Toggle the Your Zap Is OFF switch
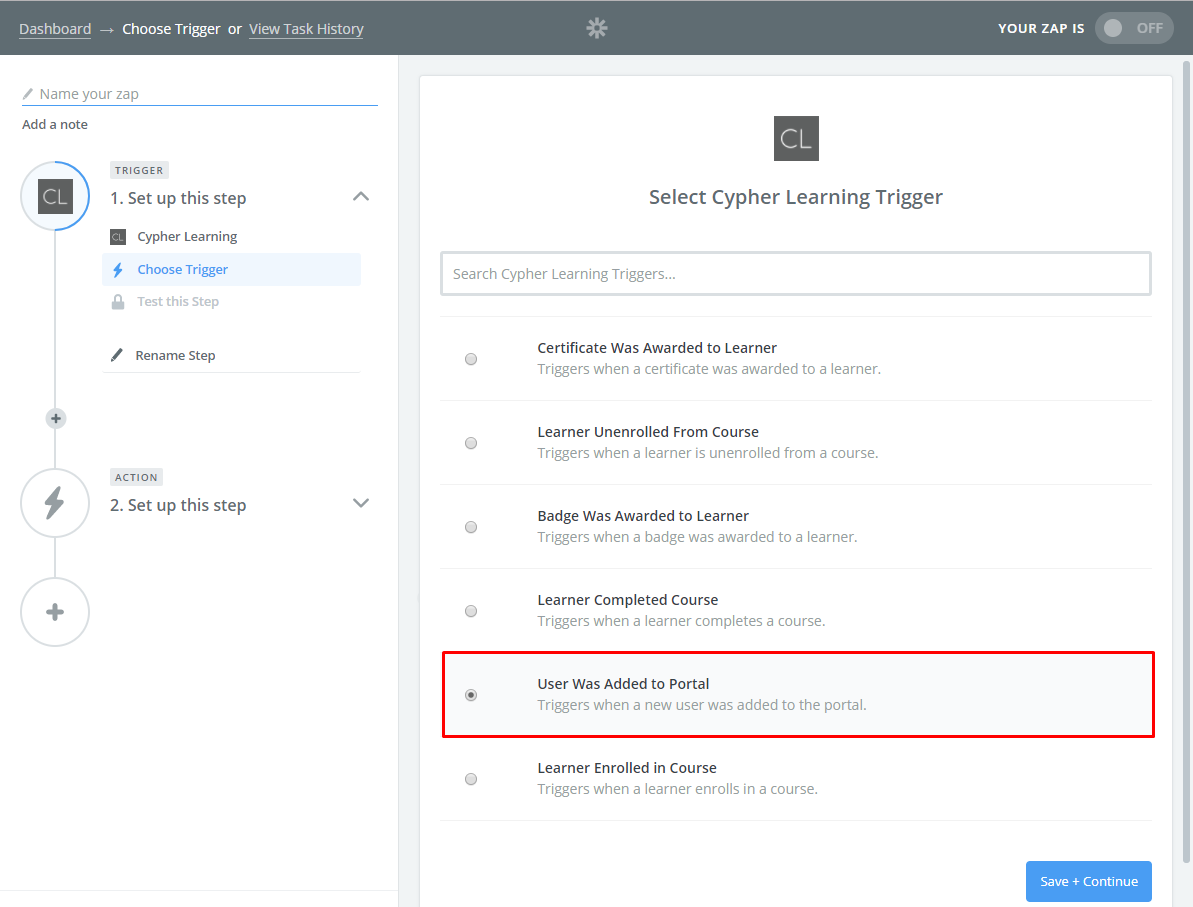This screenshot has height=907, width=1193. click(1134, 28)
